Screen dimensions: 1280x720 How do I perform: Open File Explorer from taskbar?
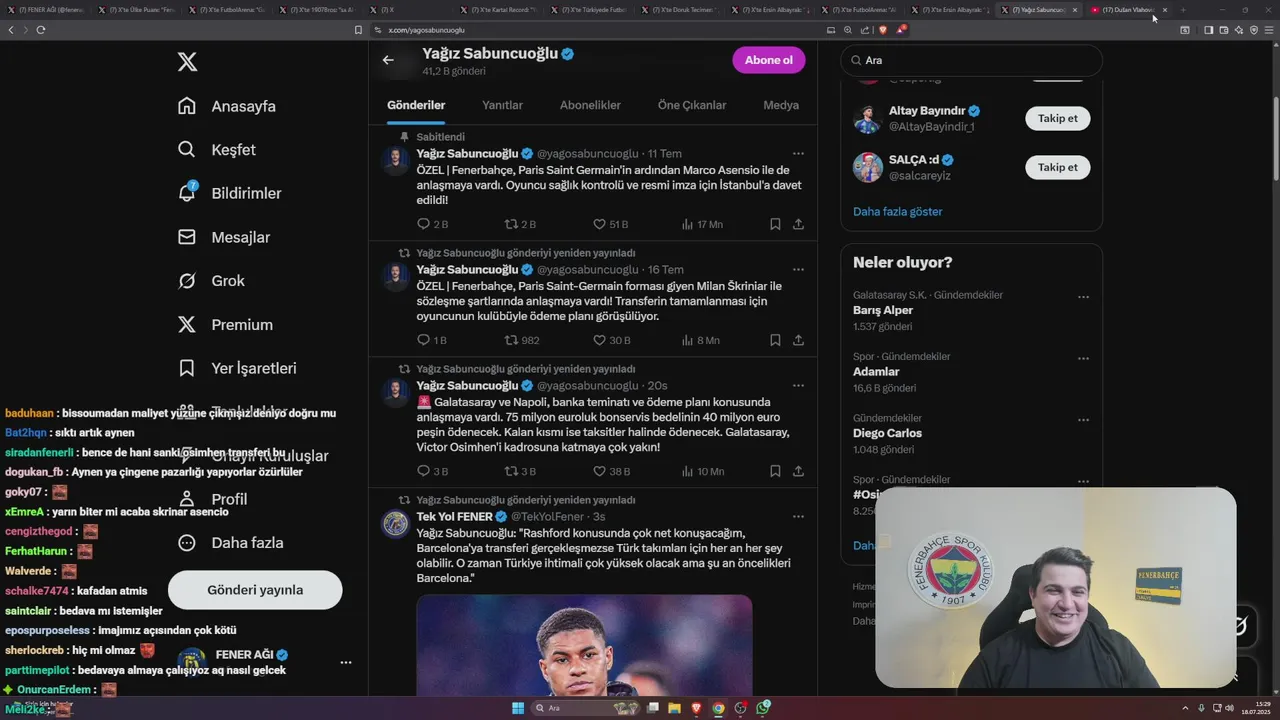pos(675,708)
